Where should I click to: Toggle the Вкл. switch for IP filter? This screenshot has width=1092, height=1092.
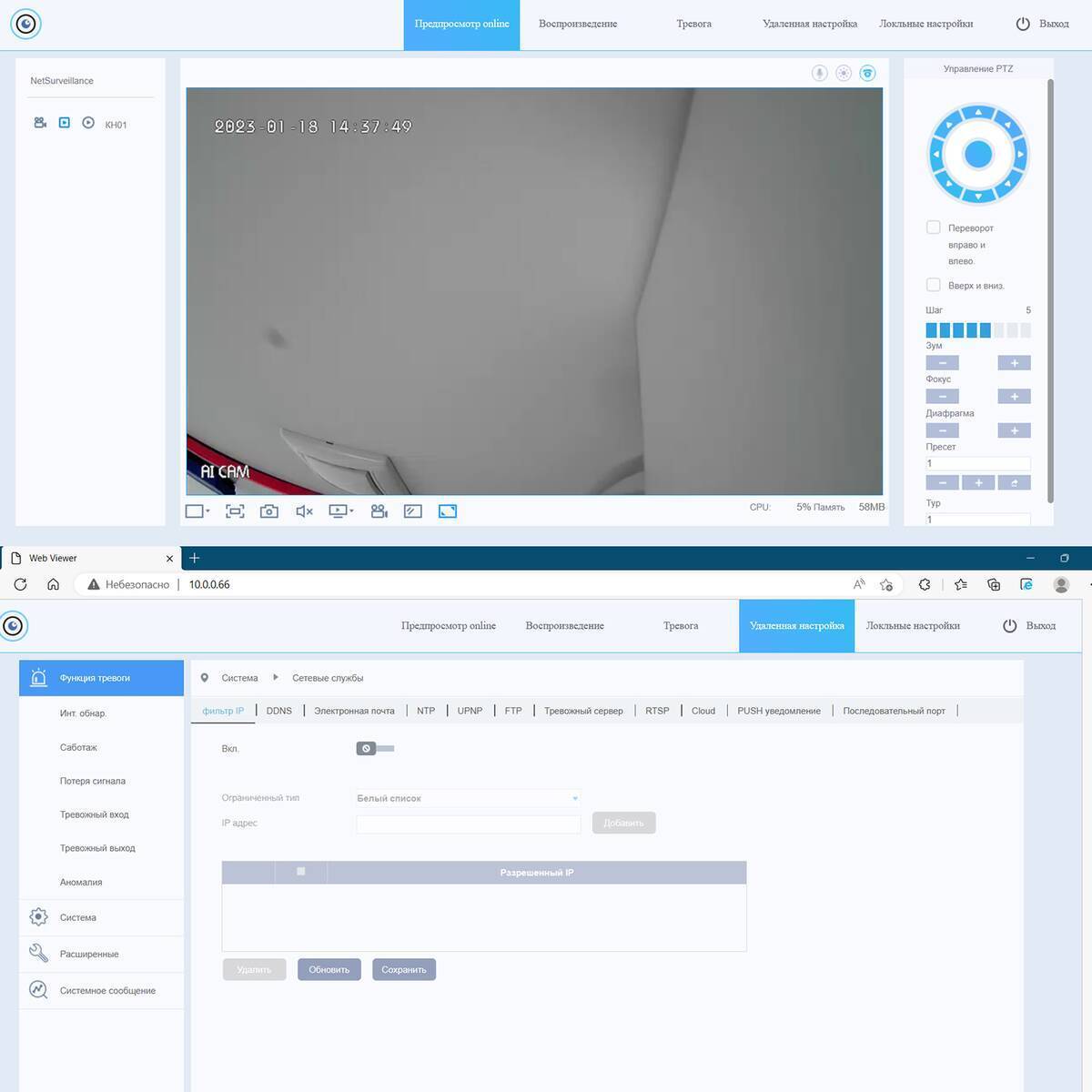point(374,748)
